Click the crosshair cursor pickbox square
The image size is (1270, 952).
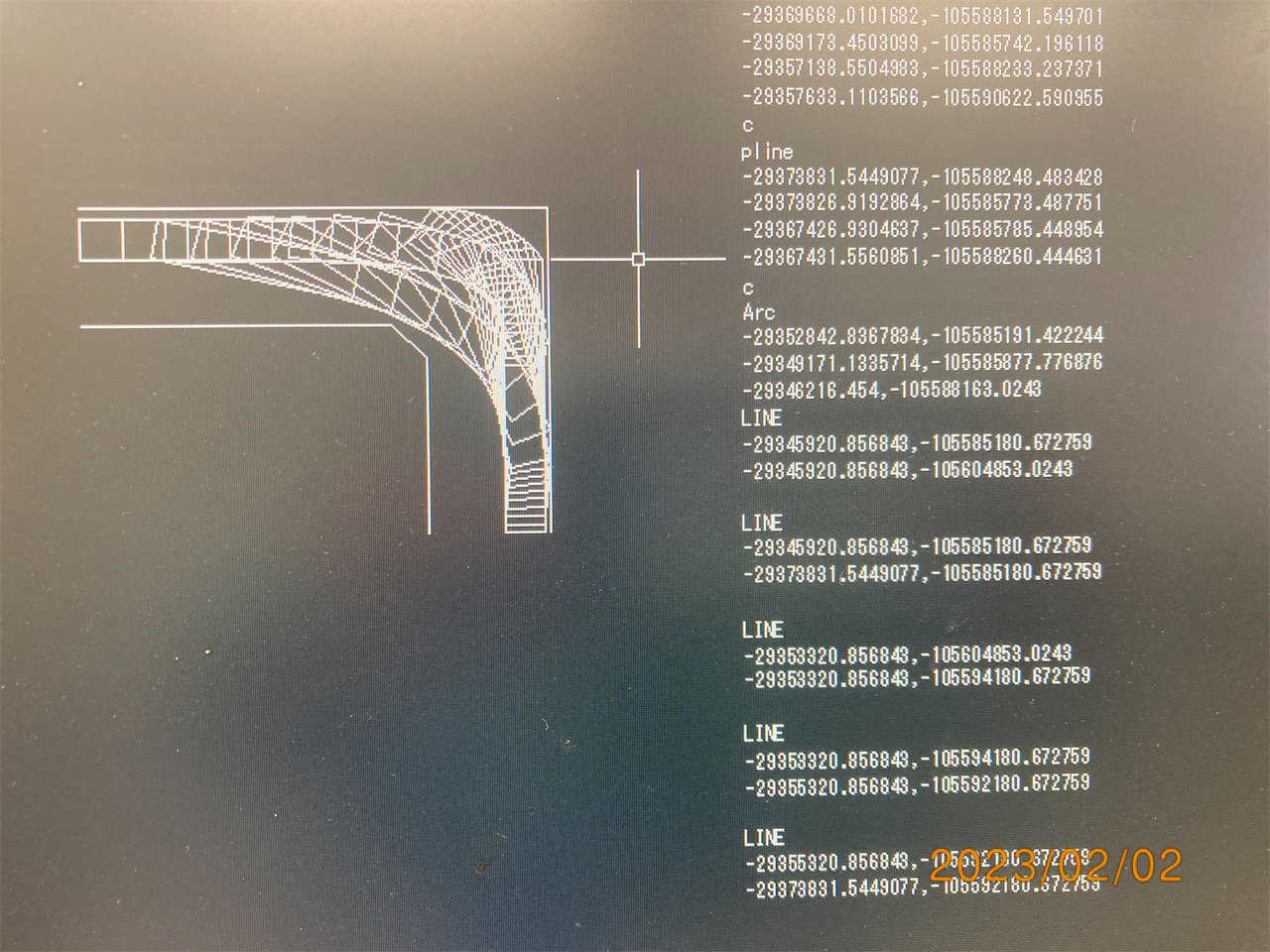(638, 260)
